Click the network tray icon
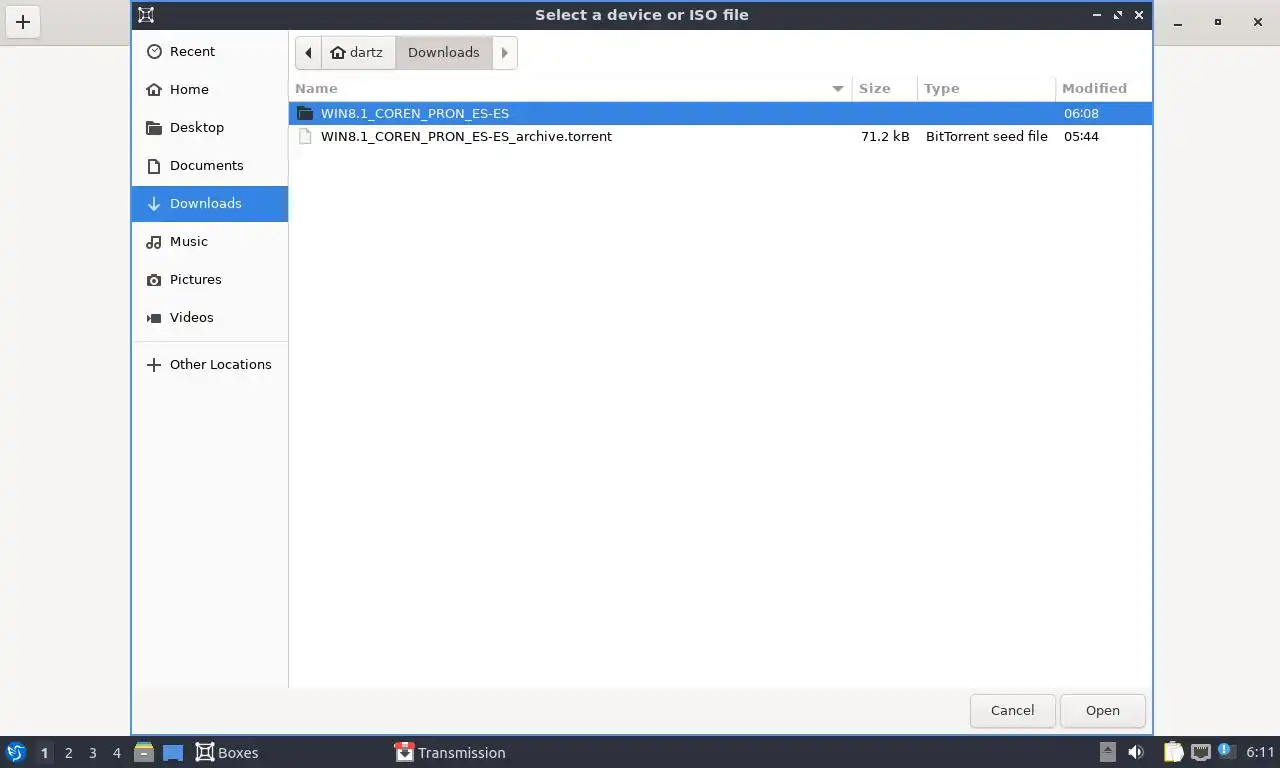The image size is (1280, 768). tap(1200, 752)
